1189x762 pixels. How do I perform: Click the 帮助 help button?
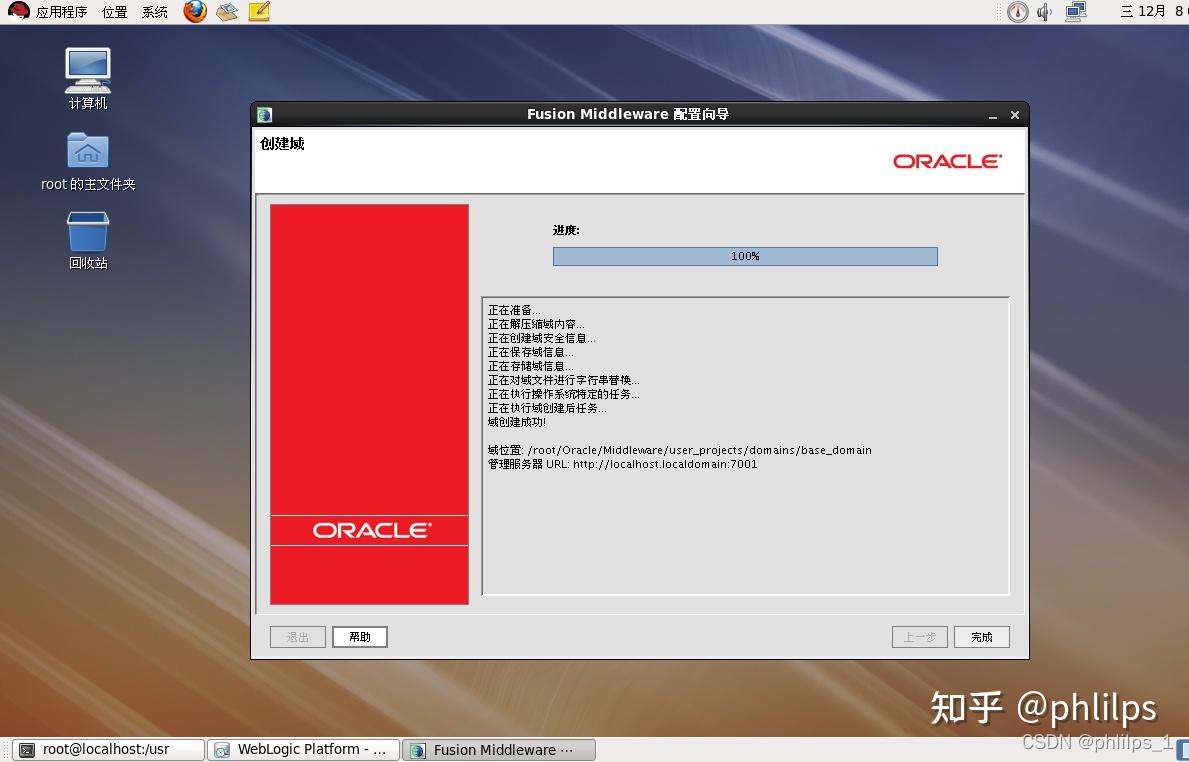360,637
